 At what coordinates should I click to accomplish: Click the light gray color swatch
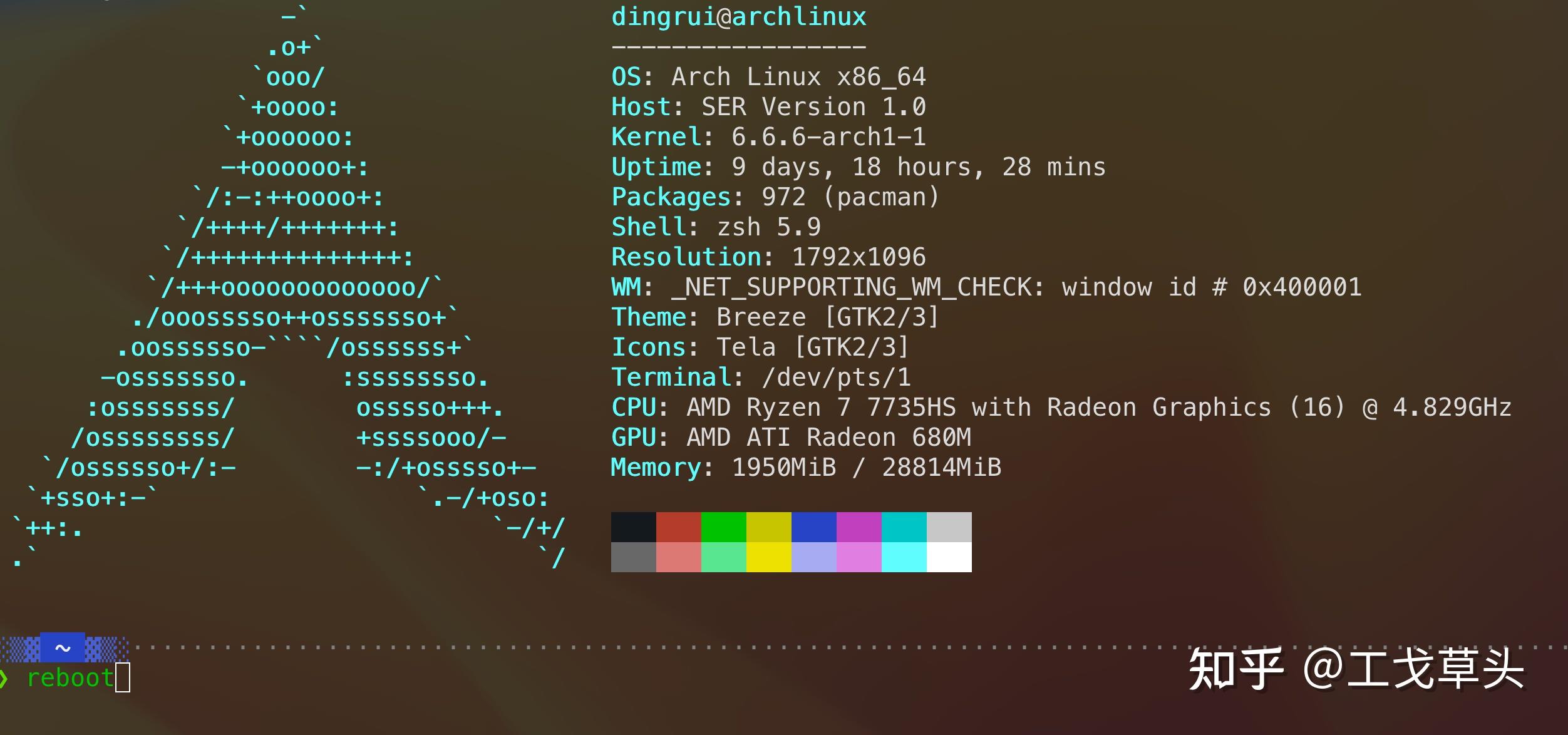949,527
